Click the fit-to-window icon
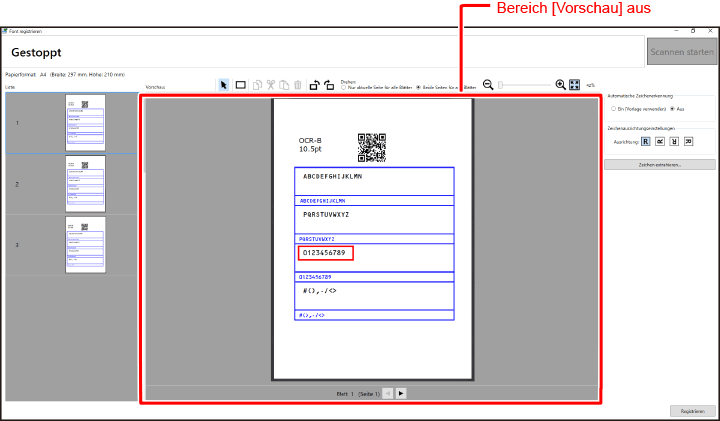The height and width of the screenshot is (421, 720). click(x=575, y=85)
